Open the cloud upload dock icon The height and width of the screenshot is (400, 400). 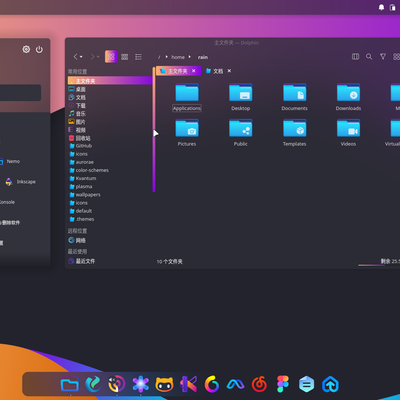pyautogui.click(x=330, y=384)
